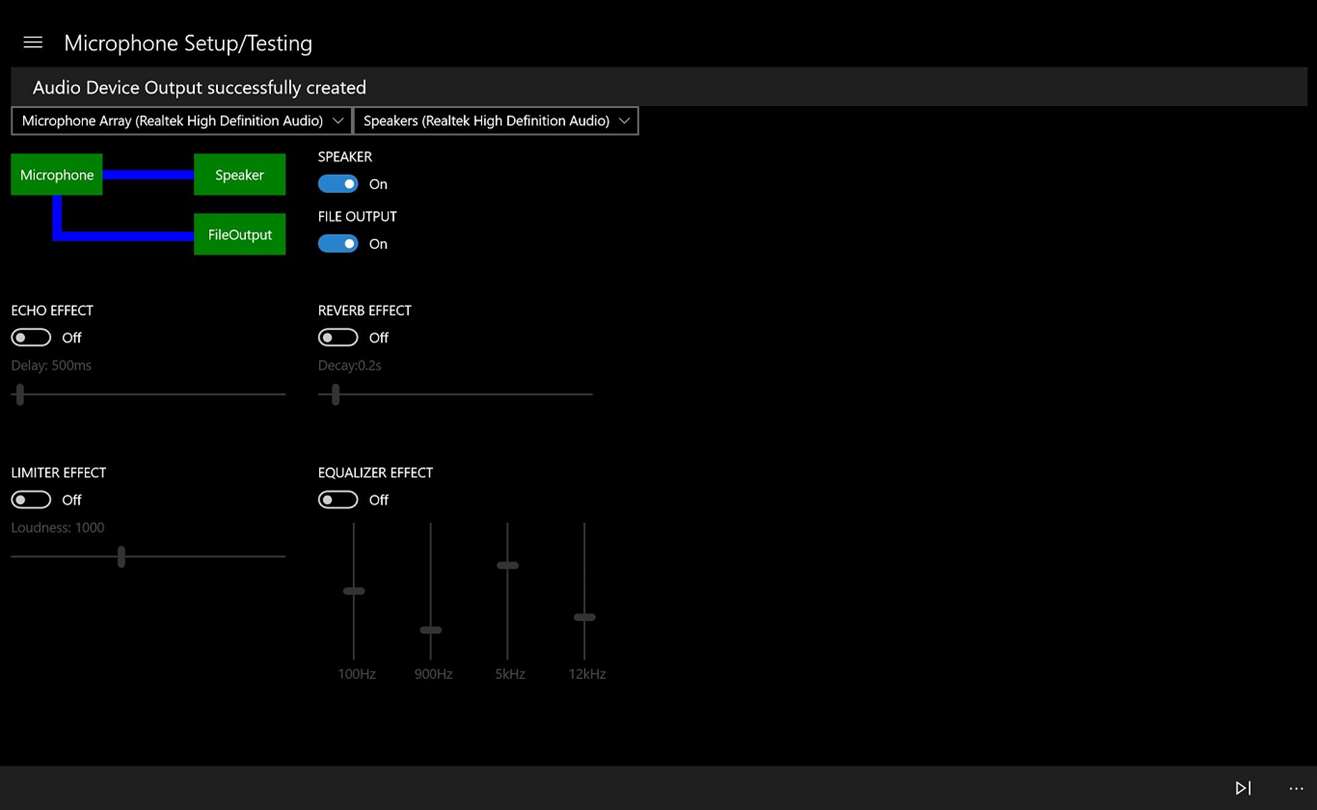The width and height of the screenshot is (1317, 810).
Task: Click the 'REVERB EFFECT' heading
Action: pos(365,311)
